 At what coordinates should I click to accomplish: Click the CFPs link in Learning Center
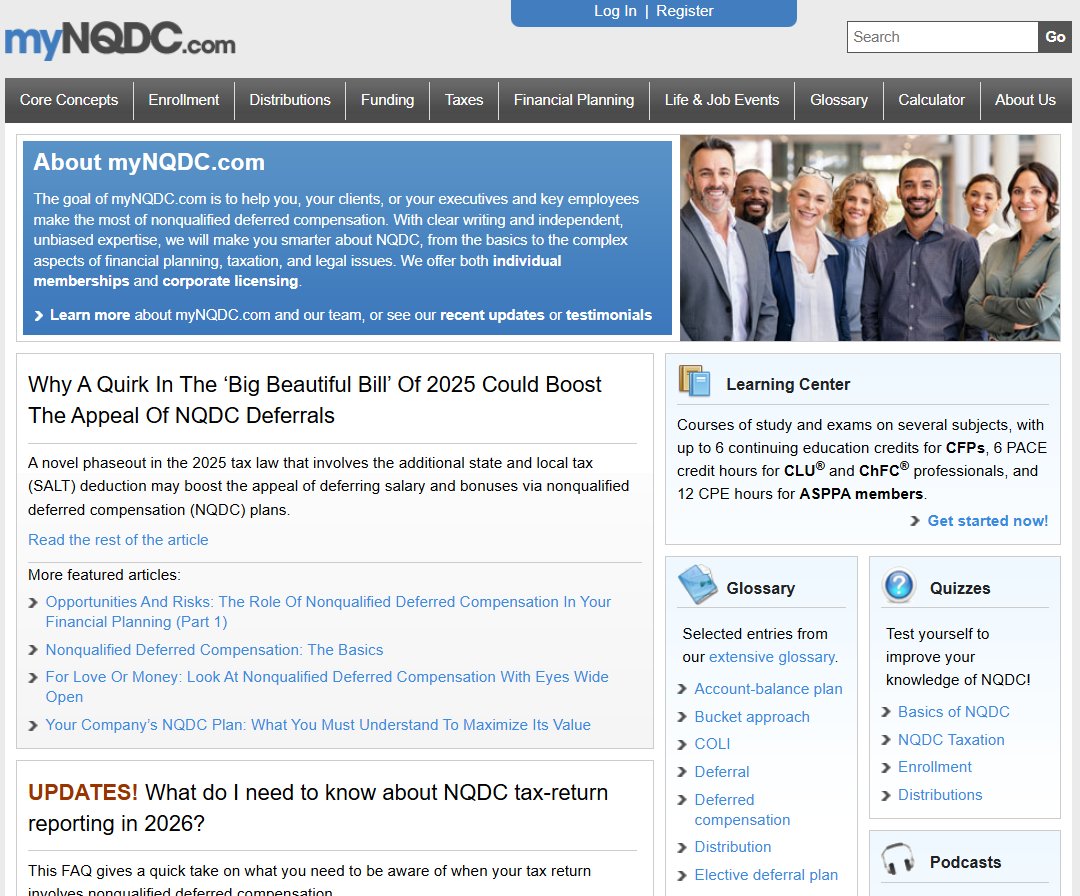tap(966, 448)
